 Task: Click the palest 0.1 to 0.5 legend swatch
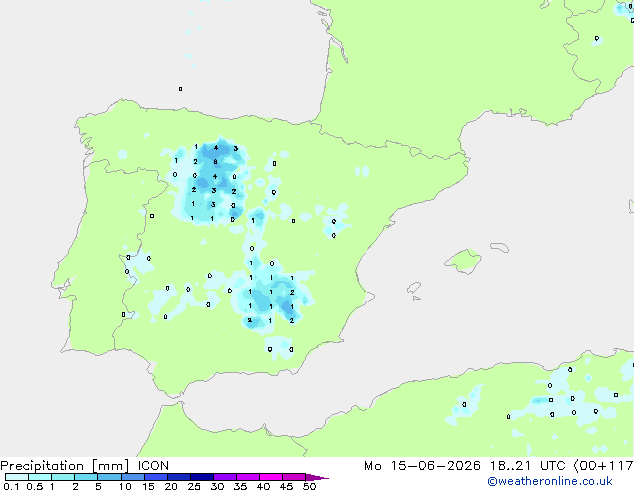pyautogui.click(x=17, y=477)
